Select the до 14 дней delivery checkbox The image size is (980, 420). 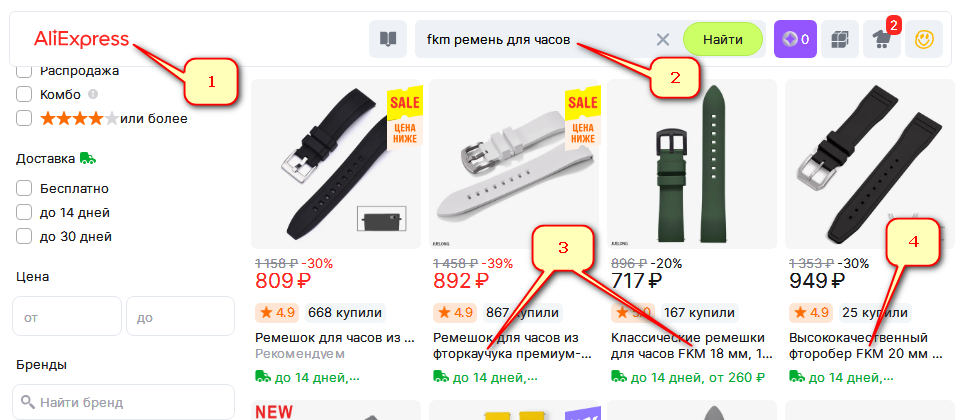pos(24,212)
